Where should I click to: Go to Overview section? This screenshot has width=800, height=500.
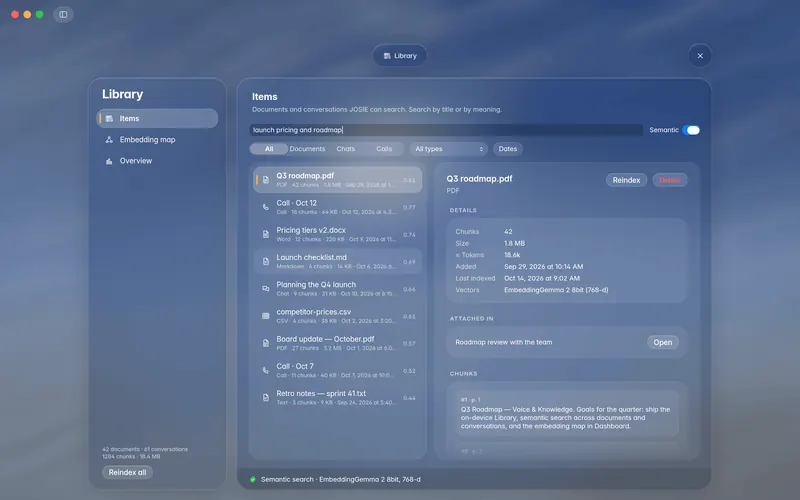(157, 161)
